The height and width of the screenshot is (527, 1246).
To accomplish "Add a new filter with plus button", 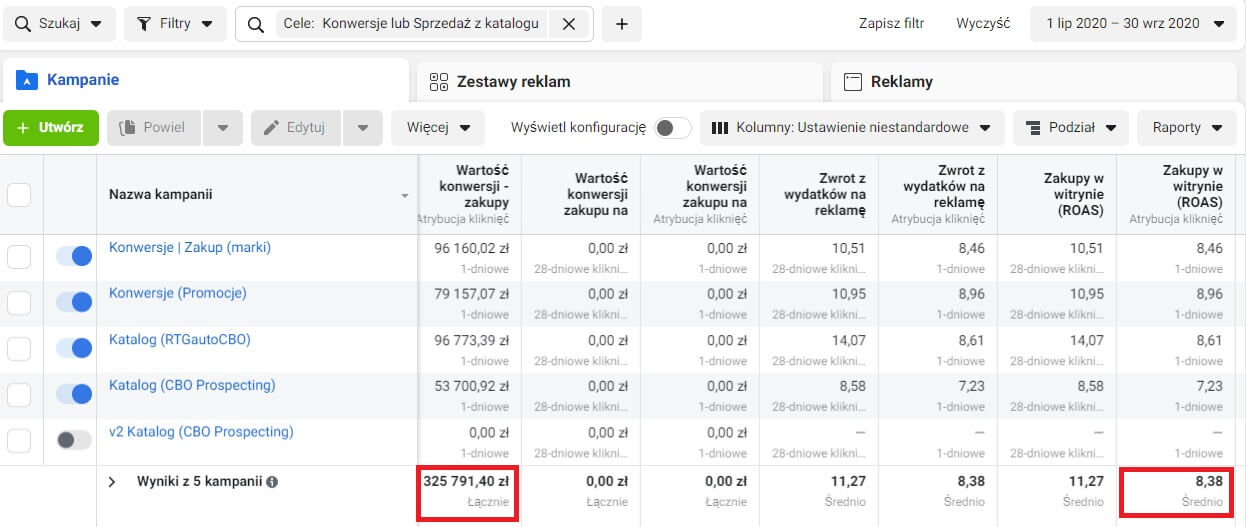I will tap(621, 24).
